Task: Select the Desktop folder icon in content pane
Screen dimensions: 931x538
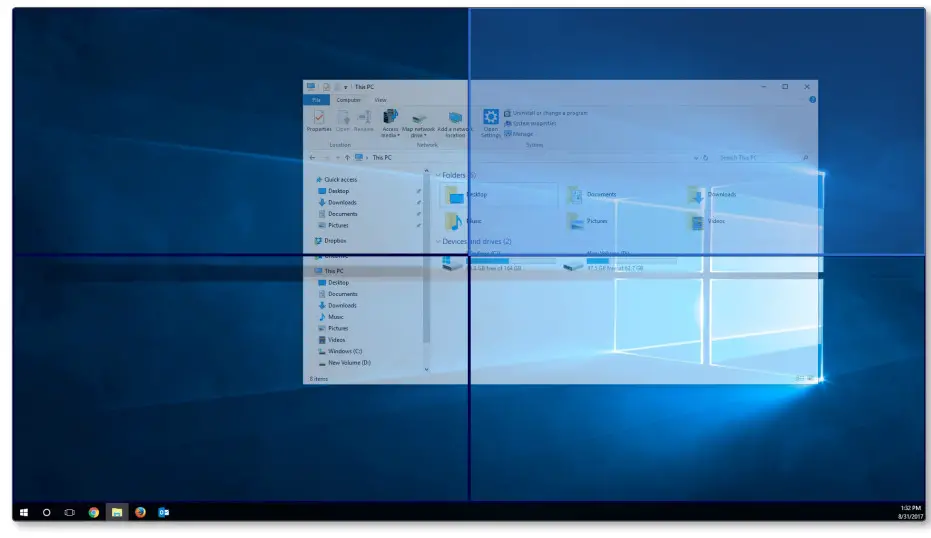Action: [x=454, y=195]
